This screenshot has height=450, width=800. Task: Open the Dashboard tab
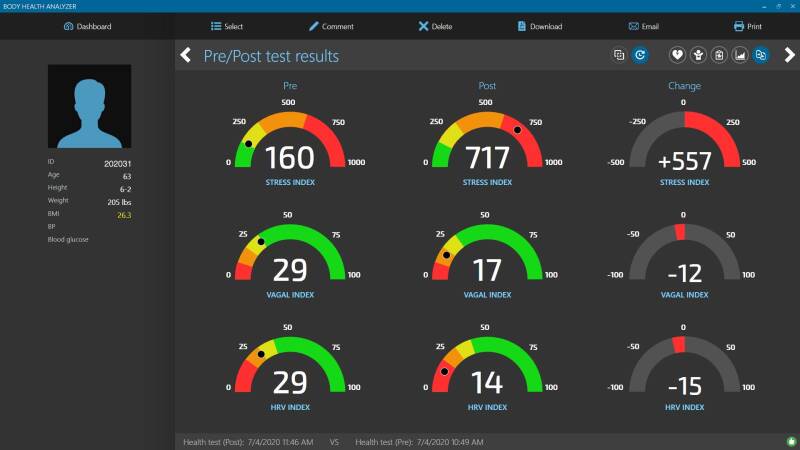pos(87,27)
